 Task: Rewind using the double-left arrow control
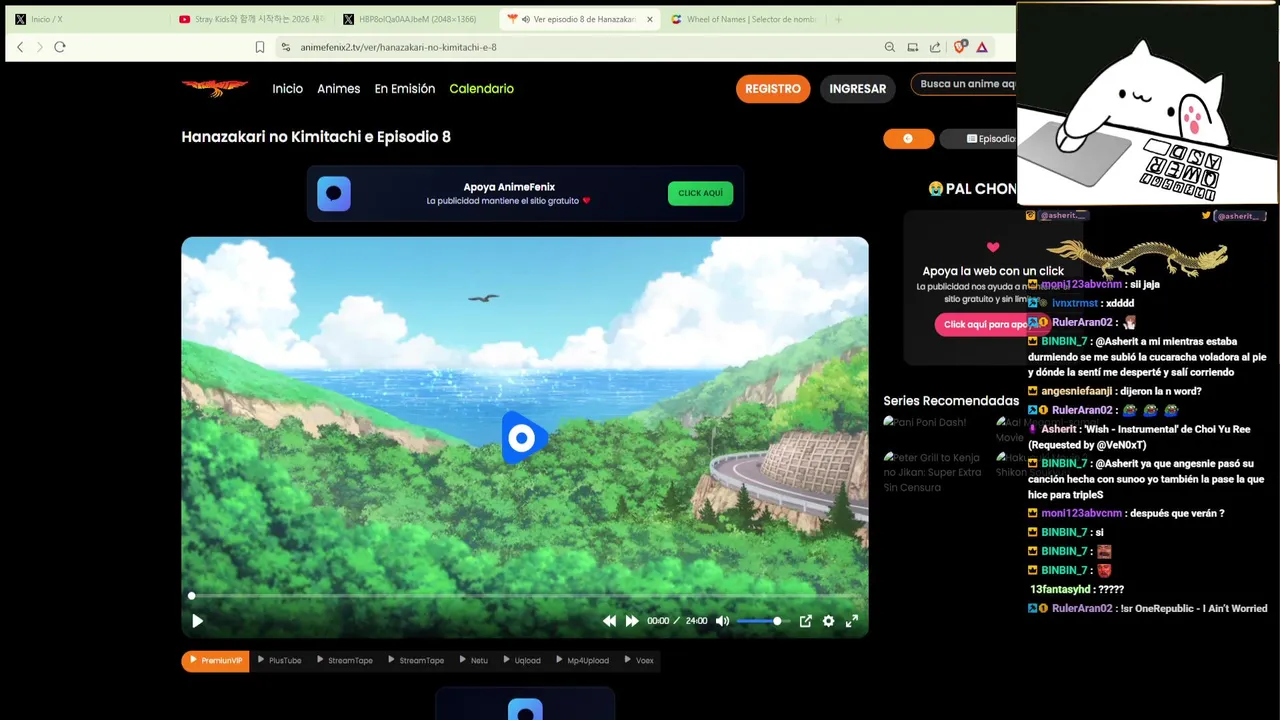(609, 621)
